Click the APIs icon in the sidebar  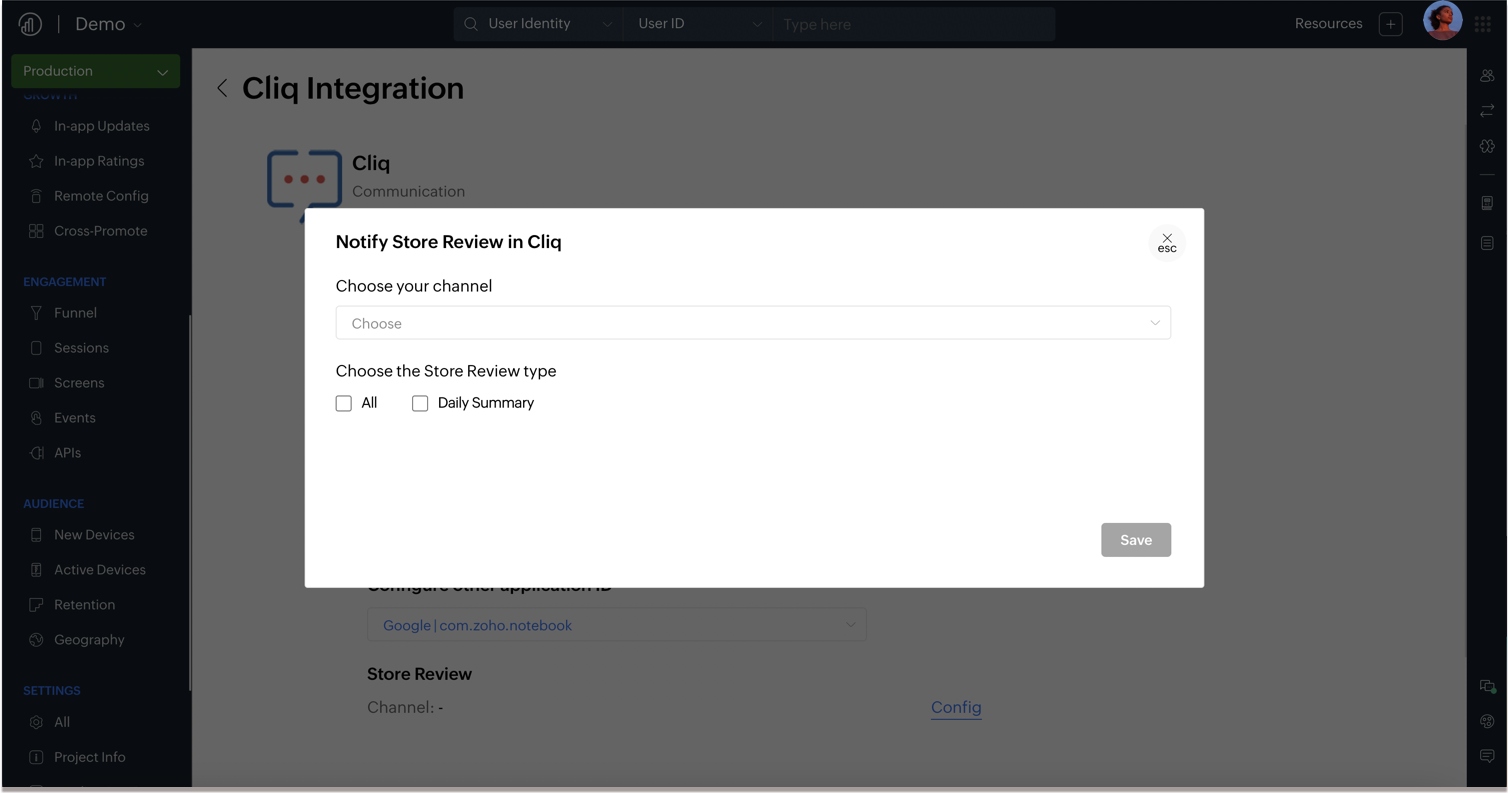pyautogui.click(x=36, y=453)
